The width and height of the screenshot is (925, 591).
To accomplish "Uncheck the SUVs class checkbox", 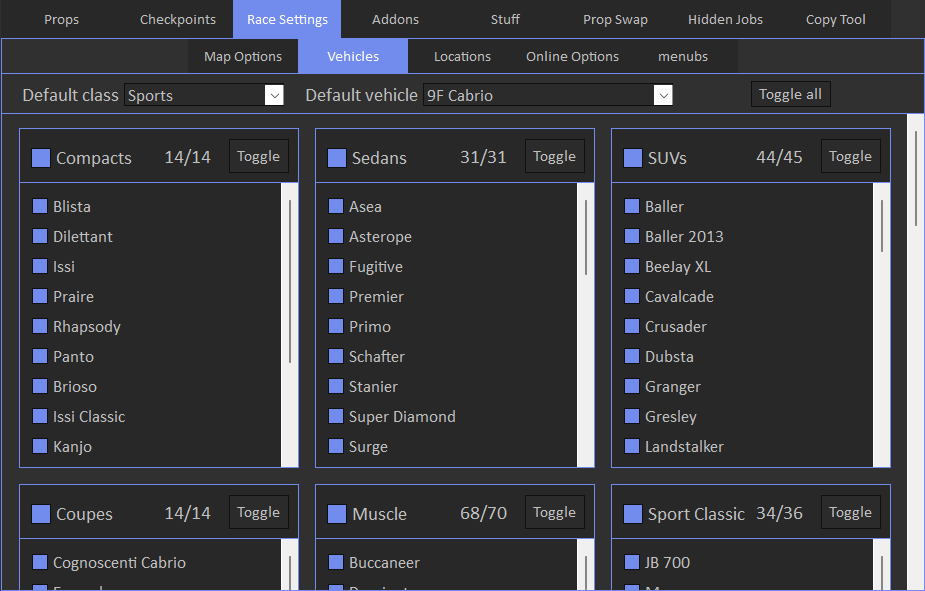I will 633,158.
